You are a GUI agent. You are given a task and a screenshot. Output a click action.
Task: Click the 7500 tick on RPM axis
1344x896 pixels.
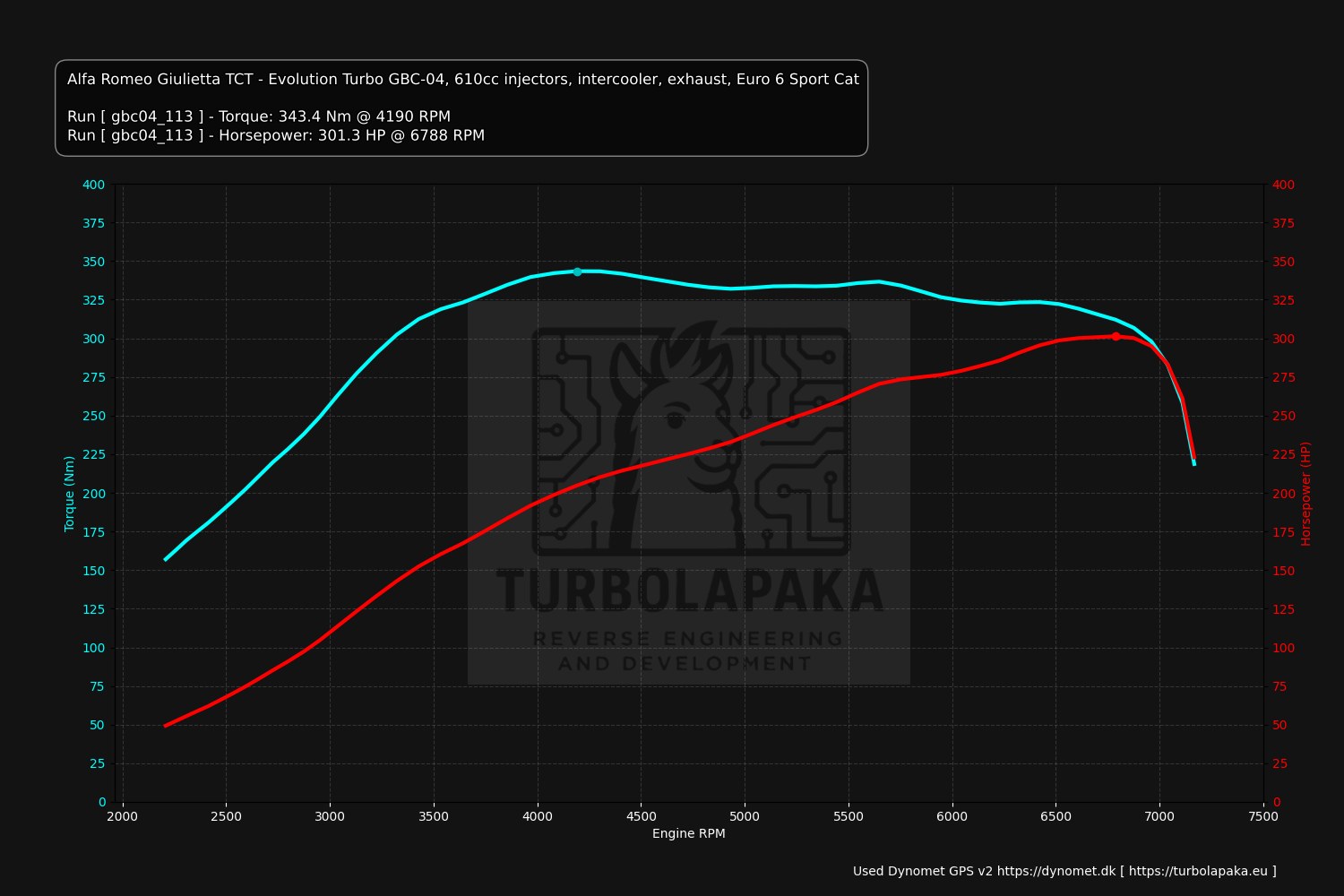coord(1263,816)
